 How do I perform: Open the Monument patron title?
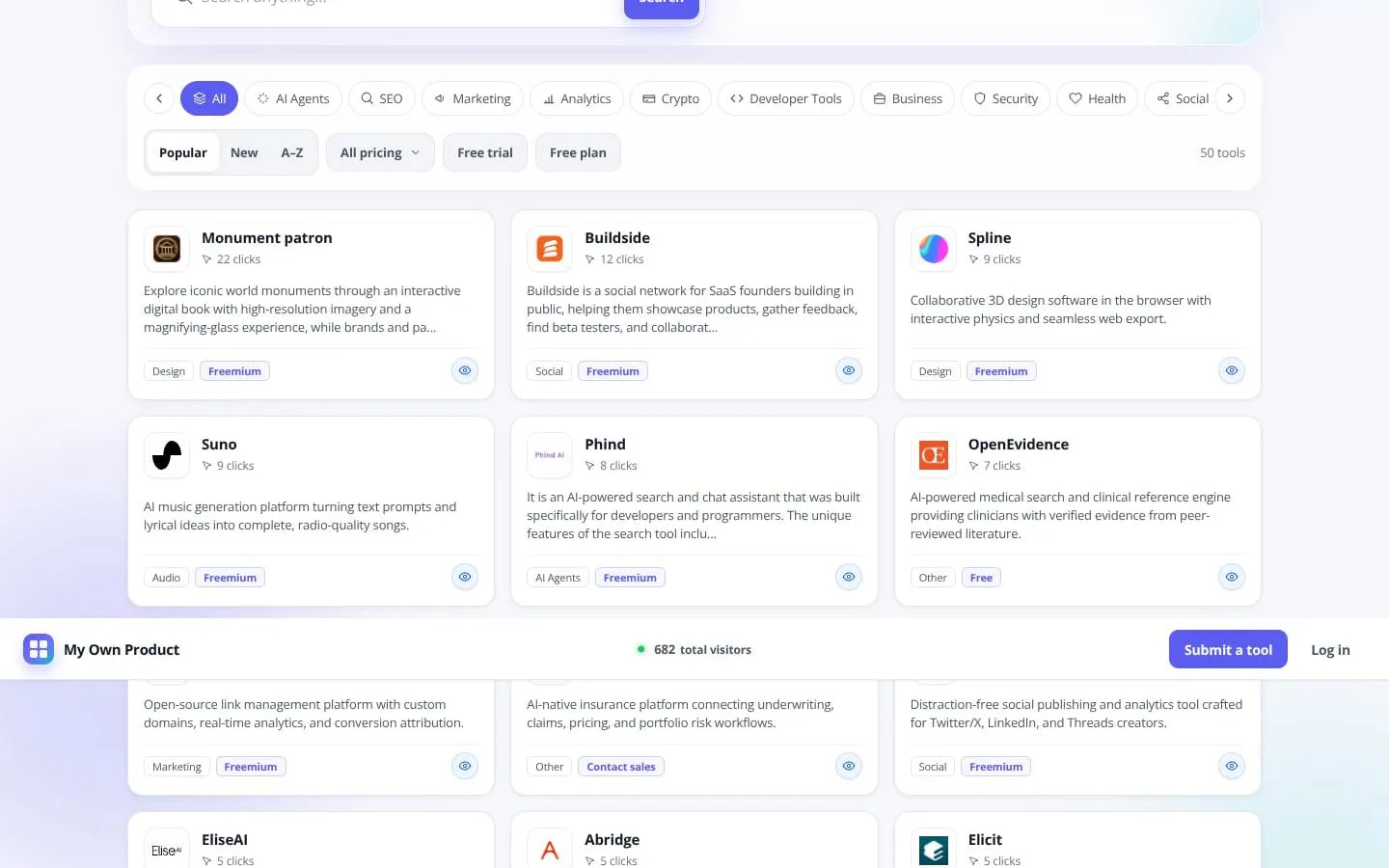tap(267, 238)
